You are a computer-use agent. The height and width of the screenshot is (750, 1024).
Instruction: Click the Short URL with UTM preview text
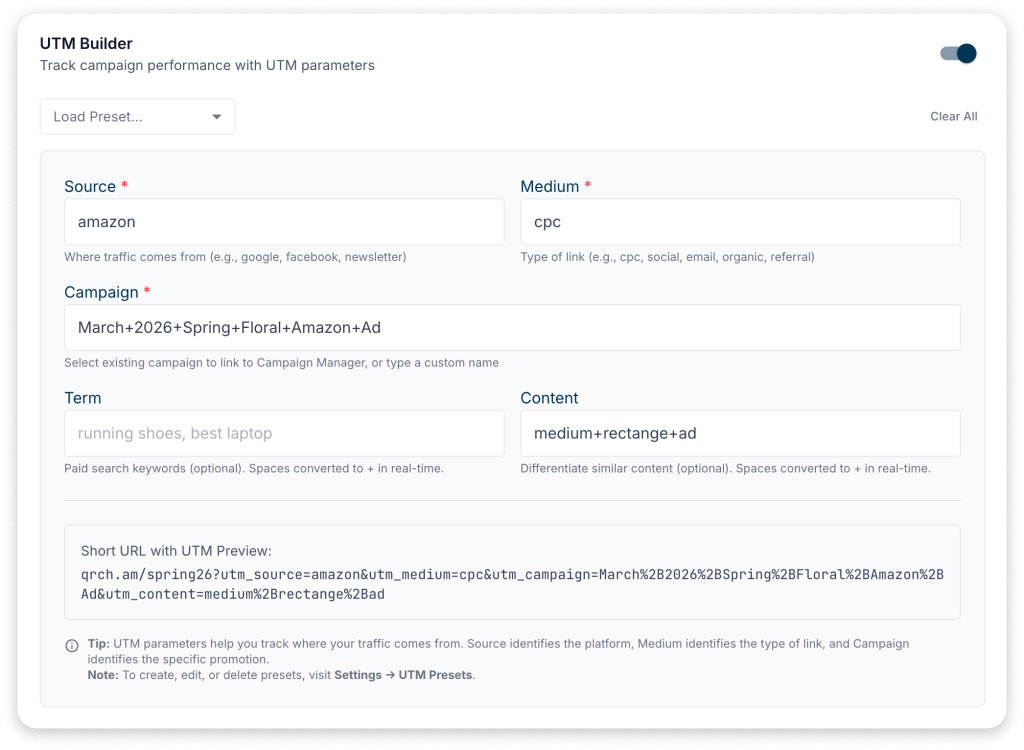(512, 584)
